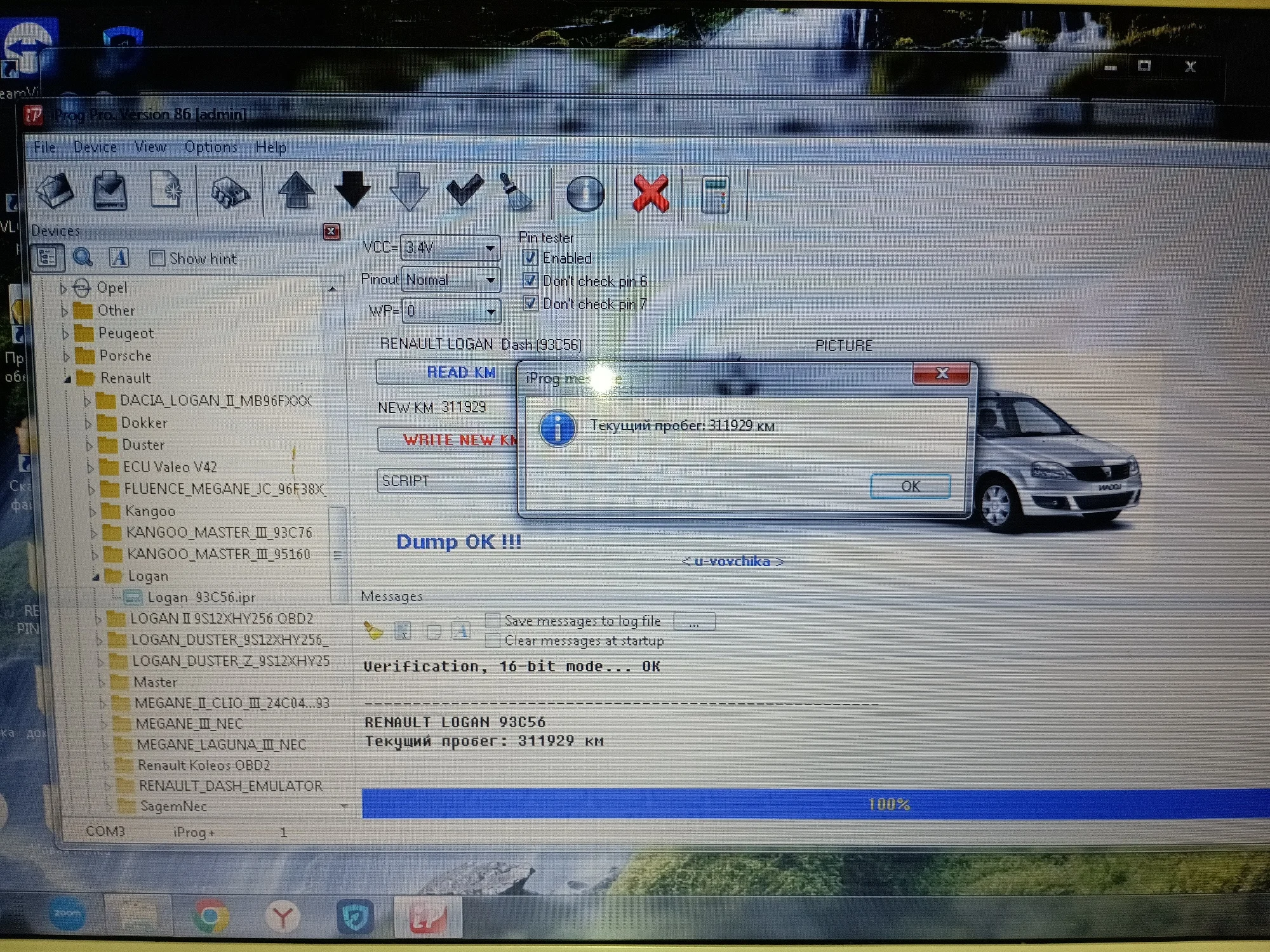Click the green up arrow read icon
Image resolution: width=1270 pixels, height=952 pixels.
click(297, 190)
